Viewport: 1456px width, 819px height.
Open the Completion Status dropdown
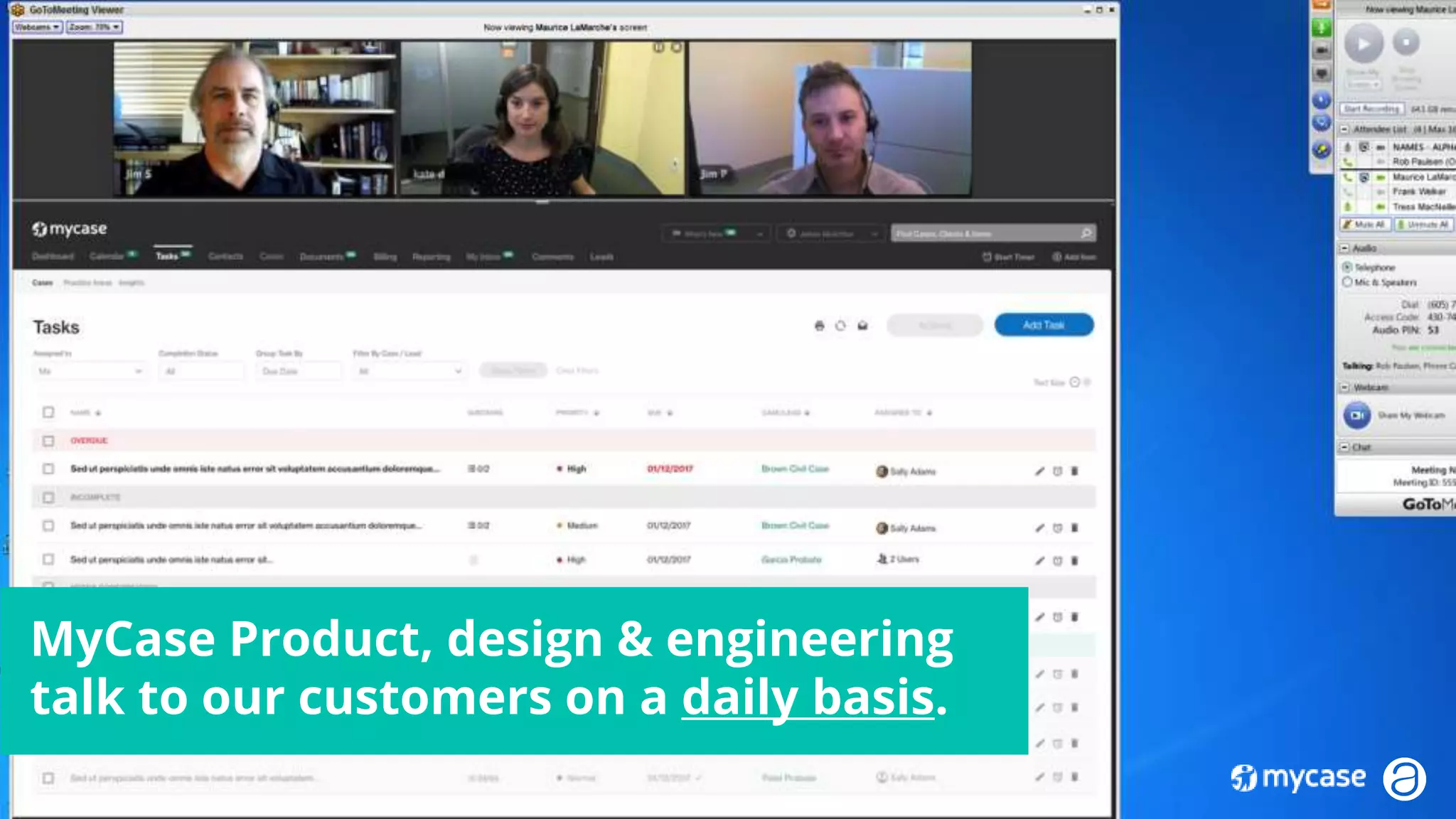201,371
